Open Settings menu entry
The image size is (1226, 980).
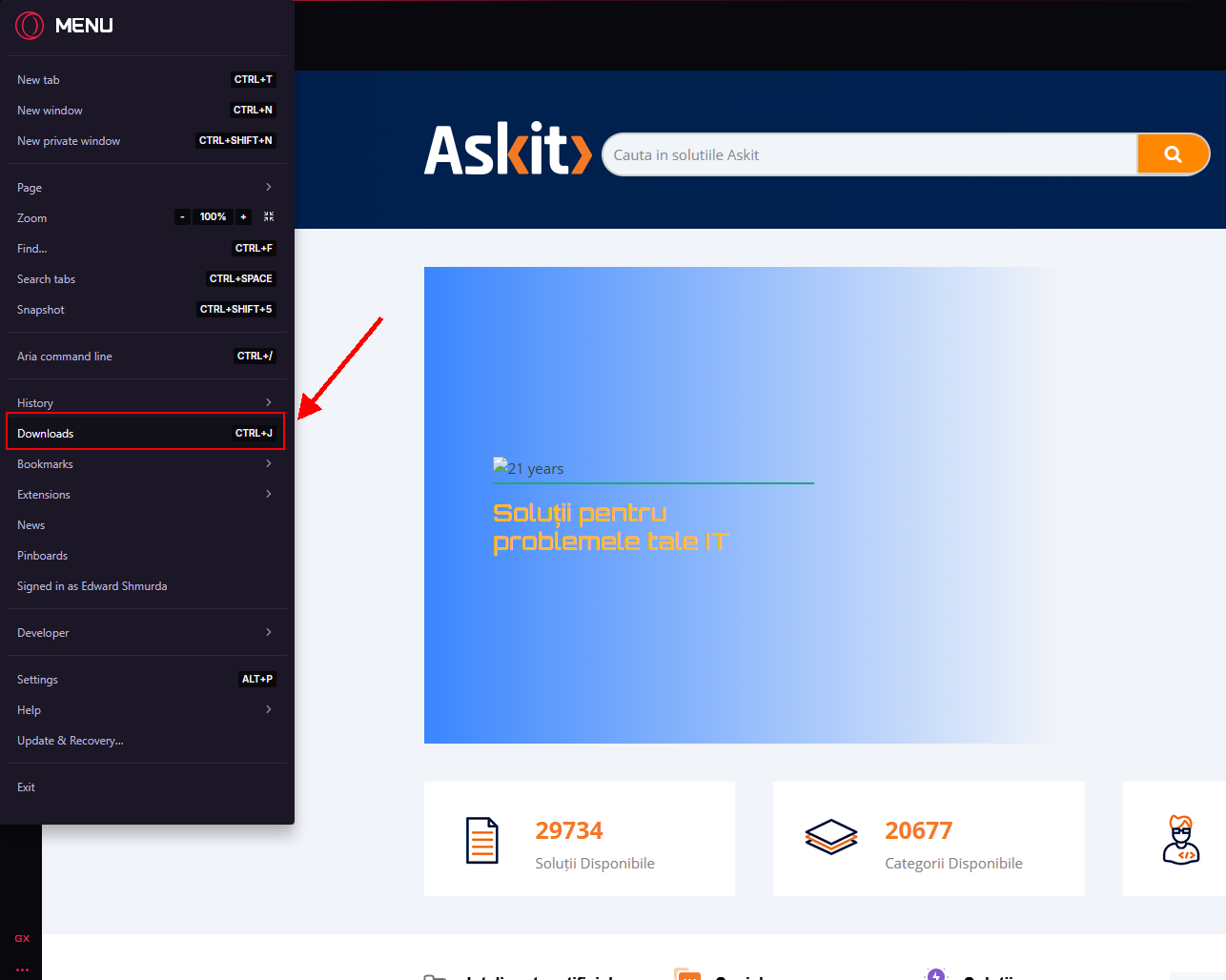point(38,680)
